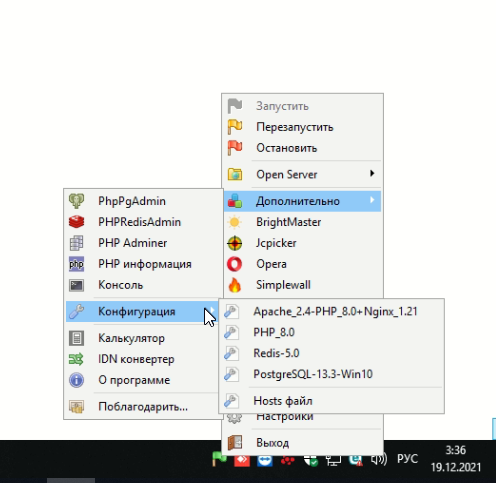
Task: Click the red AnyDesk tray icon
Action: click(x=242, y=461)
